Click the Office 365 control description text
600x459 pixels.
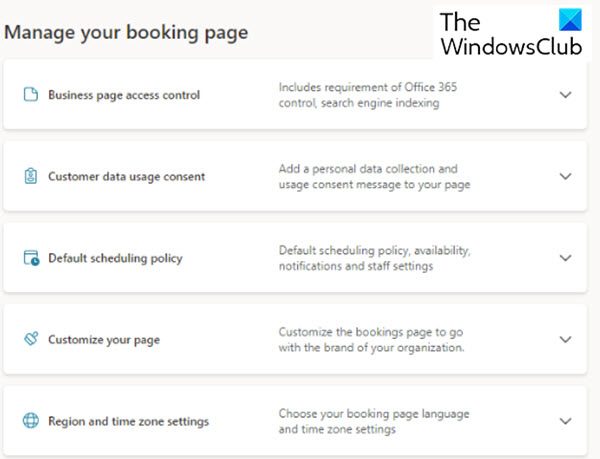(366, 95)
